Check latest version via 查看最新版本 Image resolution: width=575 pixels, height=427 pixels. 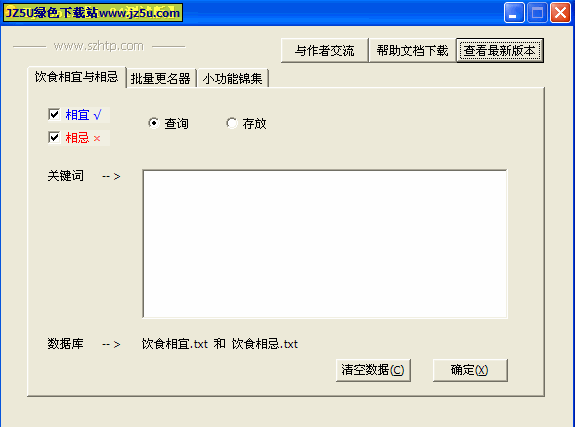[x=499, y=51]
